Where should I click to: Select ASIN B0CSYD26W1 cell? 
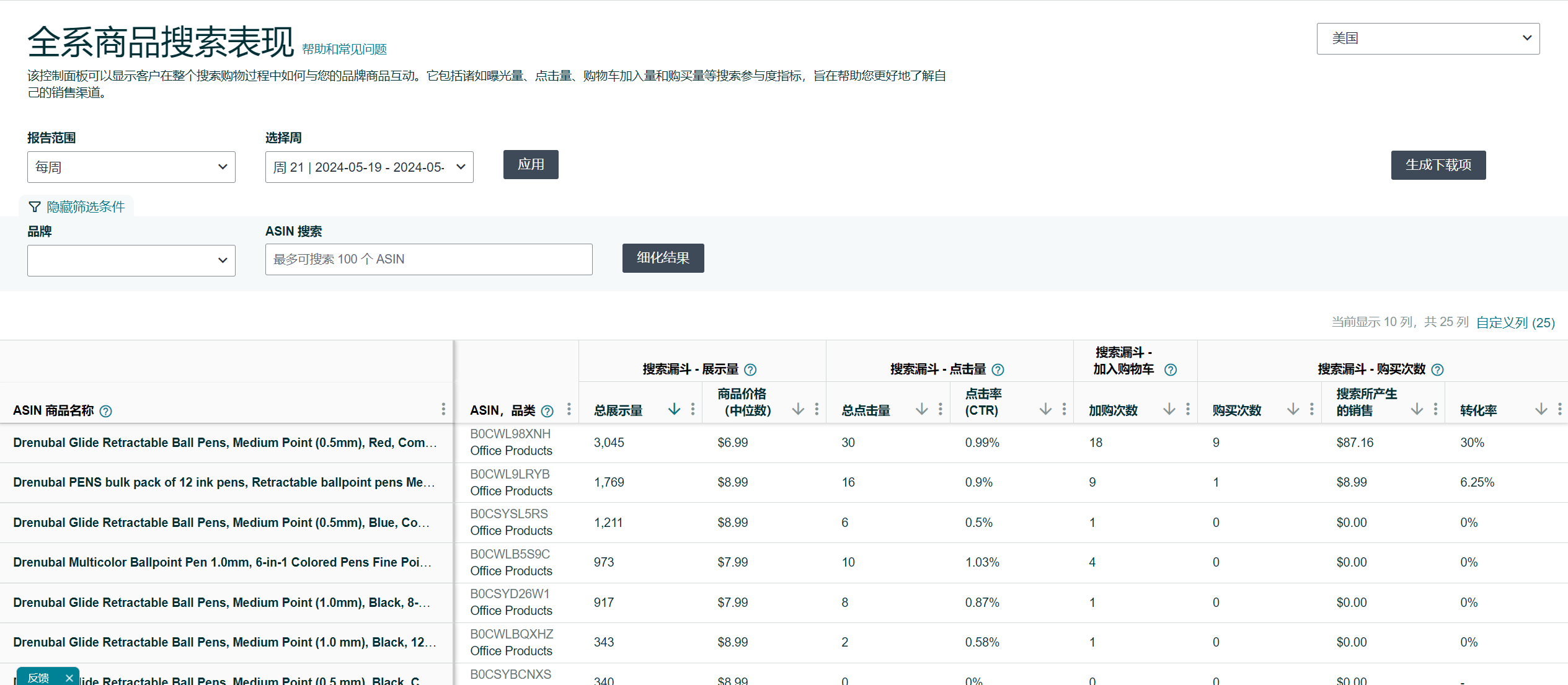point(510,594)
